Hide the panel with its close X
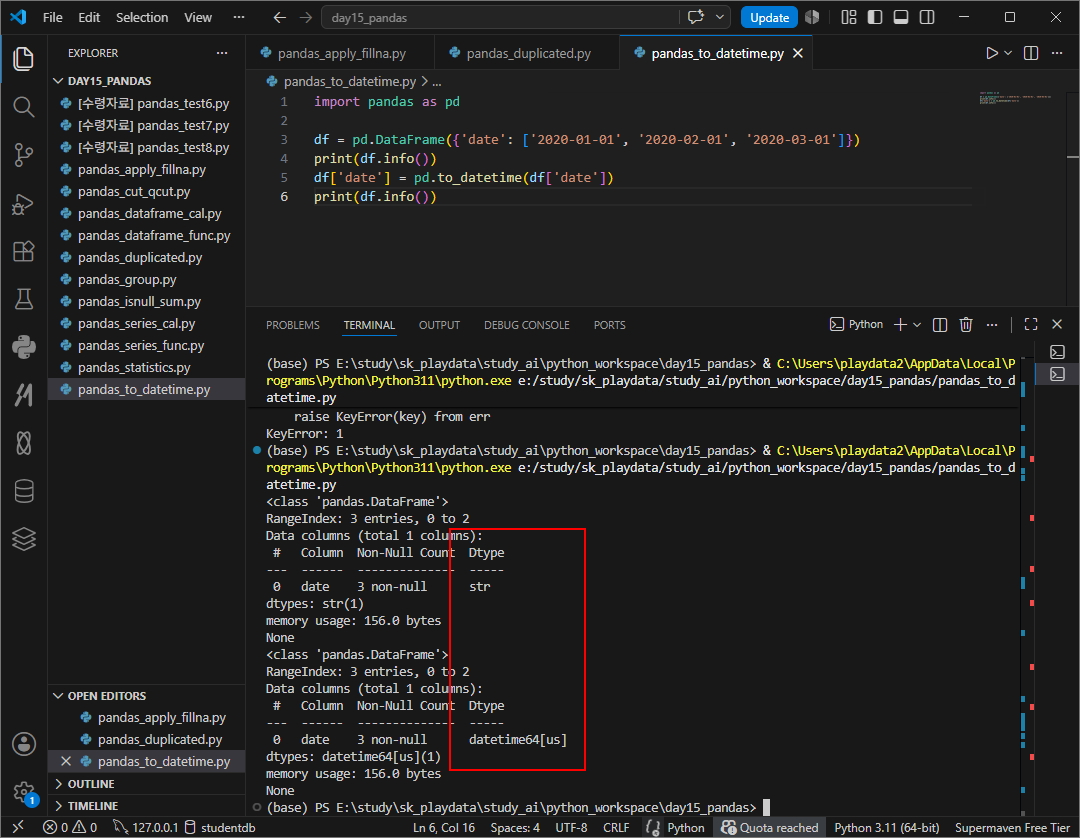Viewport: 1080px width, 838px height. click(1057, 324)
